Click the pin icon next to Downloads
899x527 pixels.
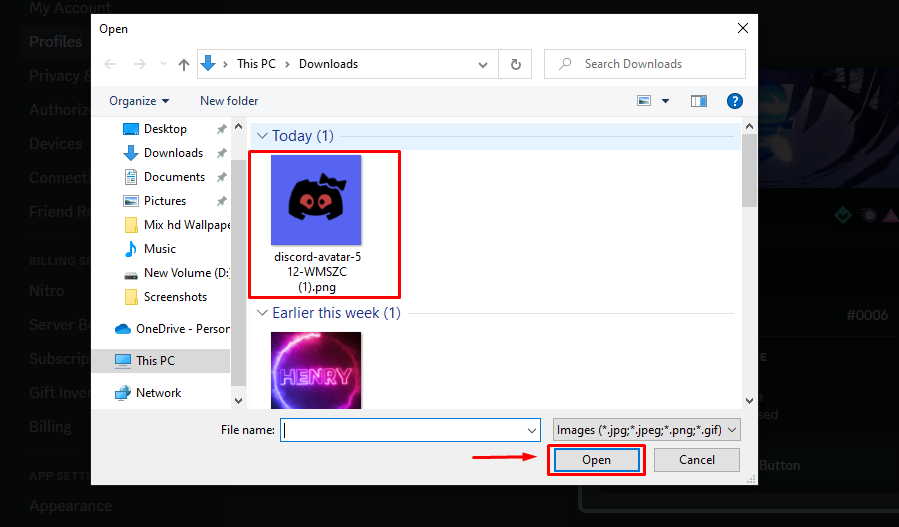(221, 153)
